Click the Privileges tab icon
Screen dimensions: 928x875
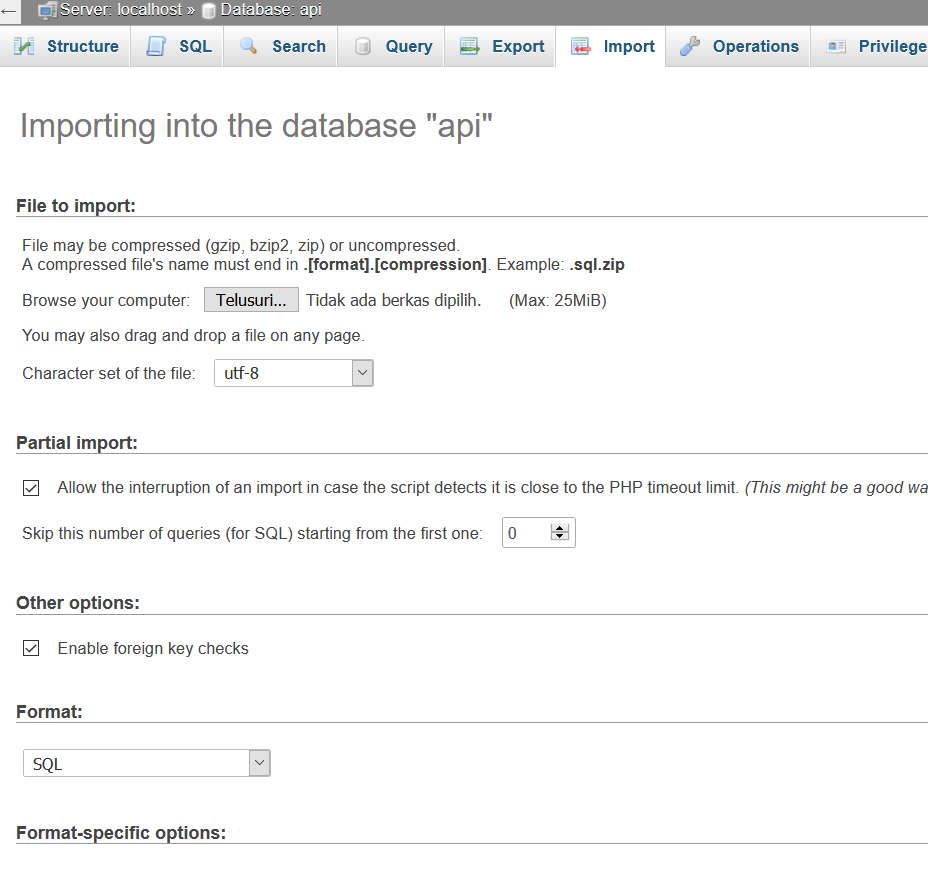click(x=836, y=47)
